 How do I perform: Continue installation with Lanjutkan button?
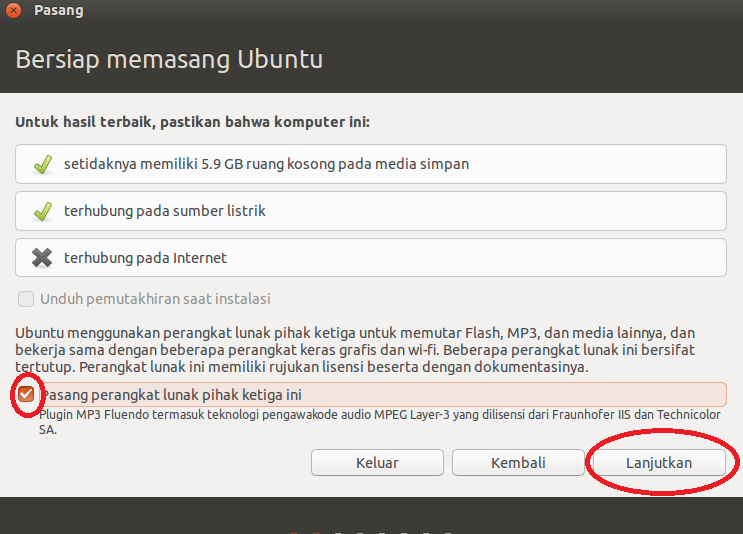pyautogui.click(x=659, y=462)
